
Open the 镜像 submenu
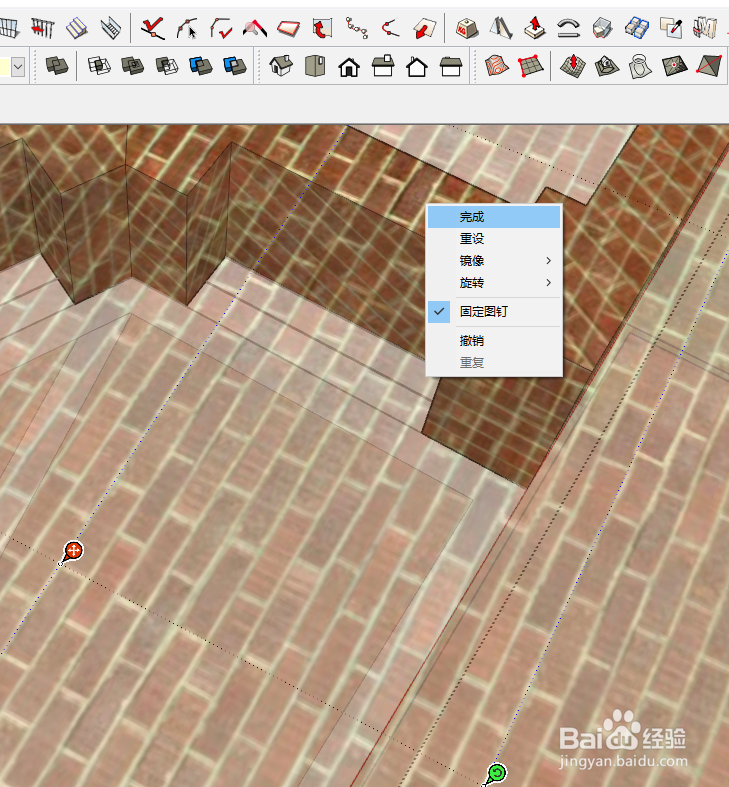pyautogui.click(x=494, y=261)
